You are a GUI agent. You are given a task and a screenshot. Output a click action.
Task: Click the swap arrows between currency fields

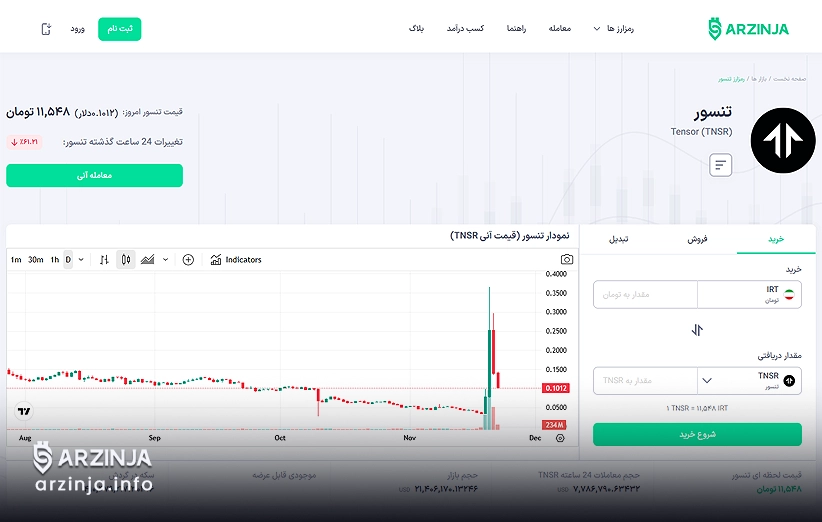pyautogui.click(x=697, y=330)
